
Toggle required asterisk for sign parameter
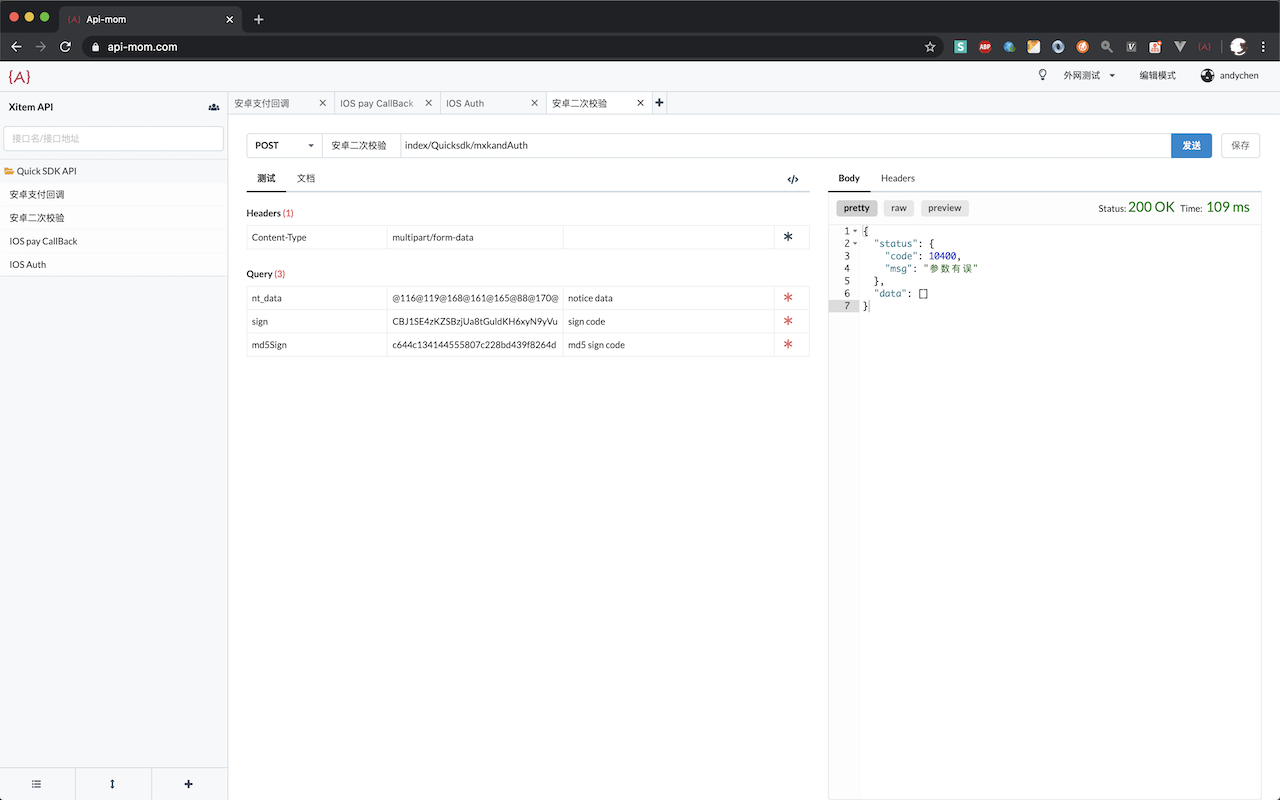pyautogui.click(x=788, y=321)
